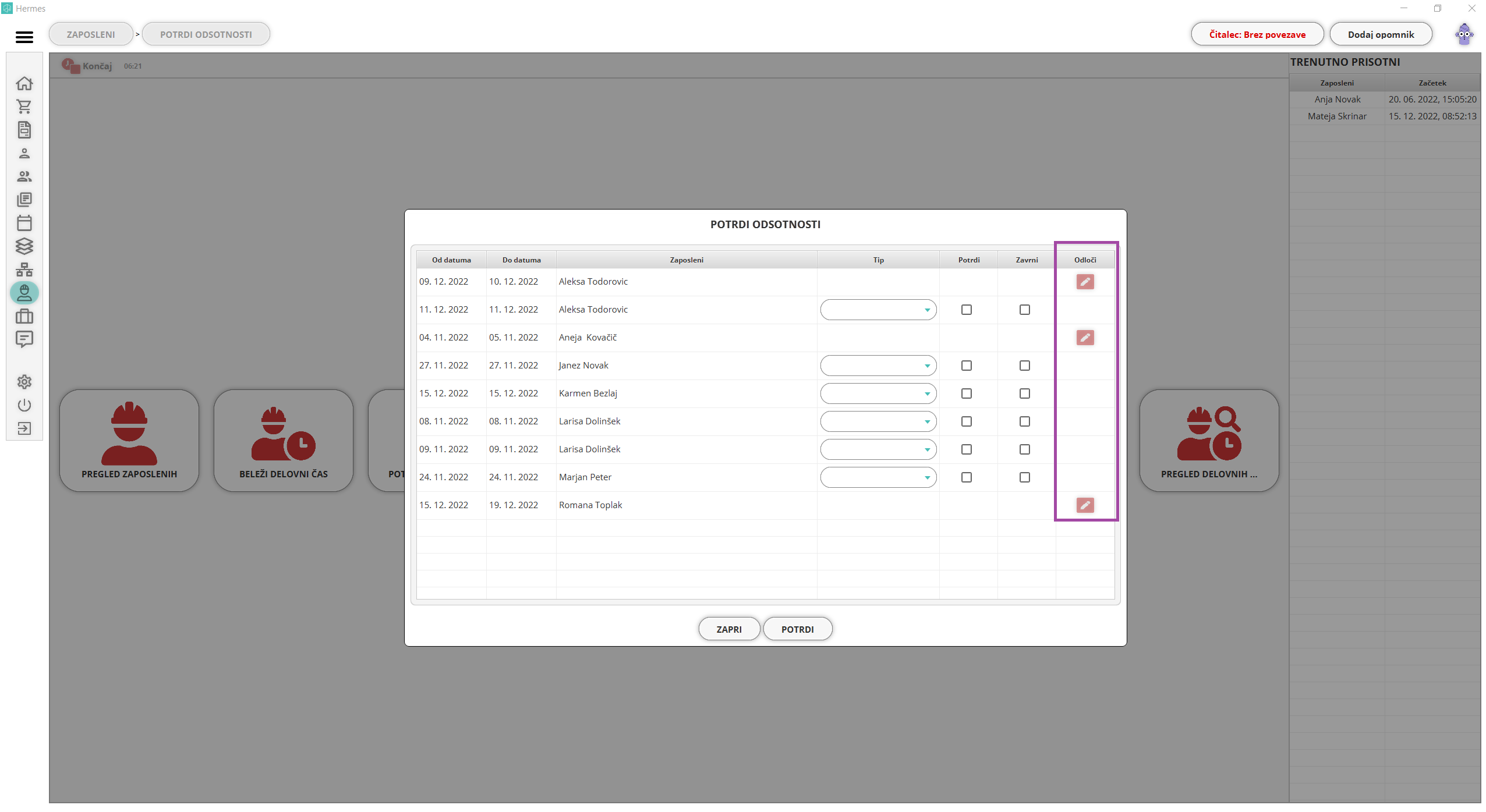Check Potrdi for Aleksa Todorovic 11. 12. 2022
Viewport: 1486px width, 812px height.
tap(967, 310)
